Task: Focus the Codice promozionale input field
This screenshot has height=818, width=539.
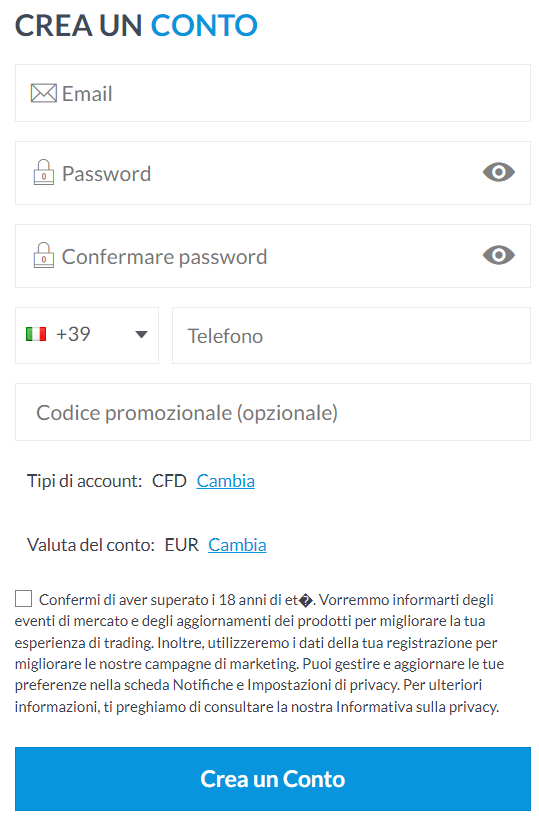Action: pyautogui.click(x=273, y=412)
